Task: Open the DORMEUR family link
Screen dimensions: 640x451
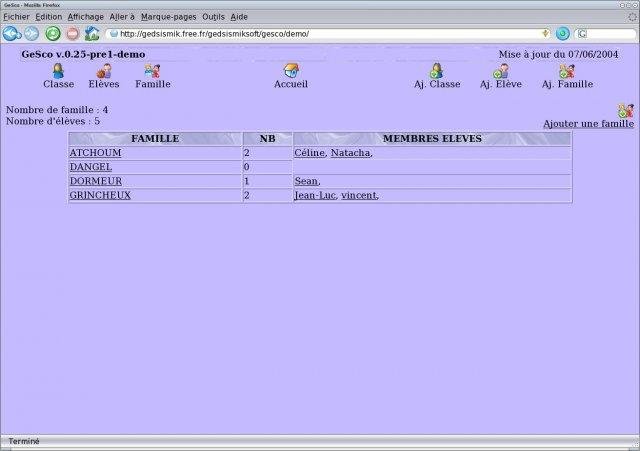Action: (96, 181)
